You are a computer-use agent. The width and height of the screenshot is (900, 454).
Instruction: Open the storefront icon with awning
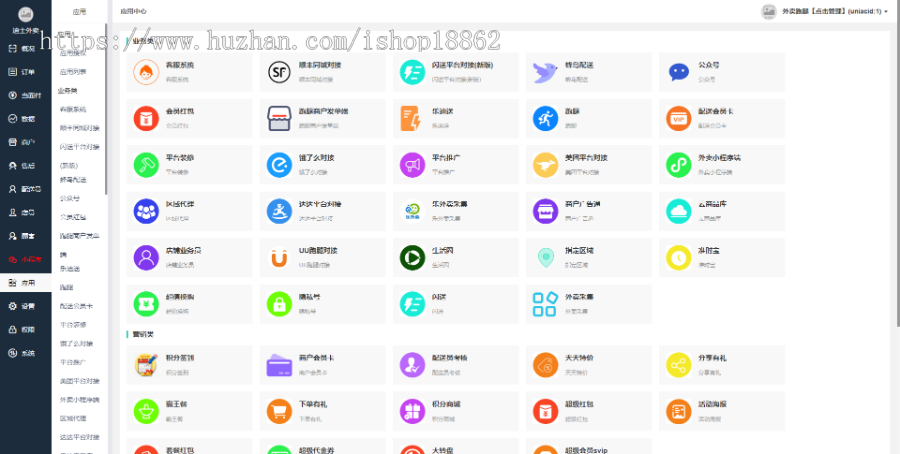click(x=279, y=118)
